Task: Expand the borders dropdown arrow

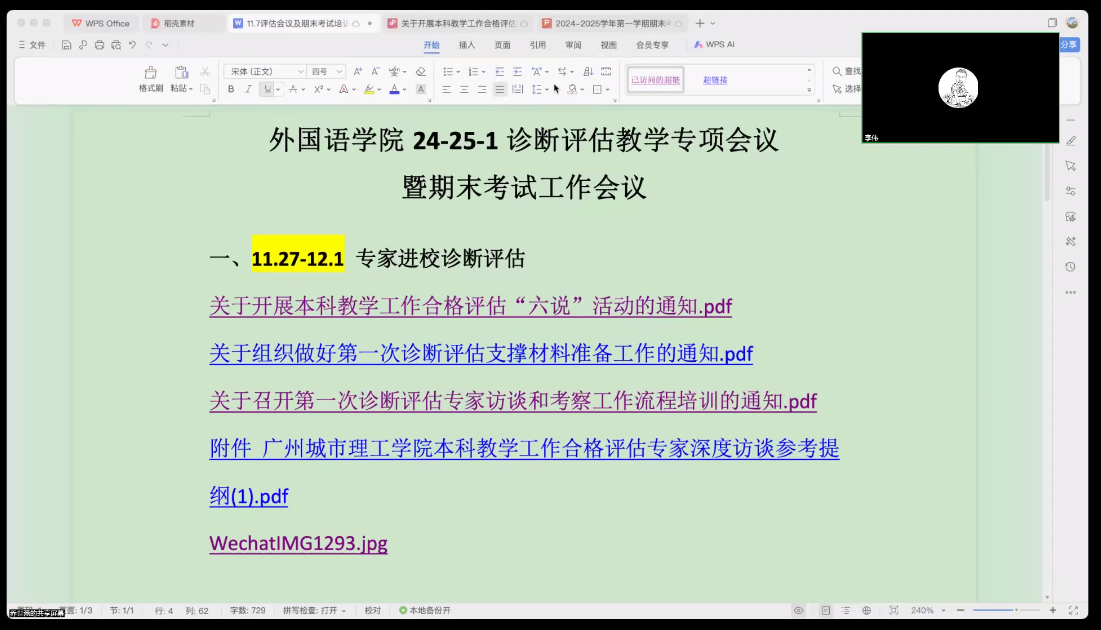Action: point(607,90)
